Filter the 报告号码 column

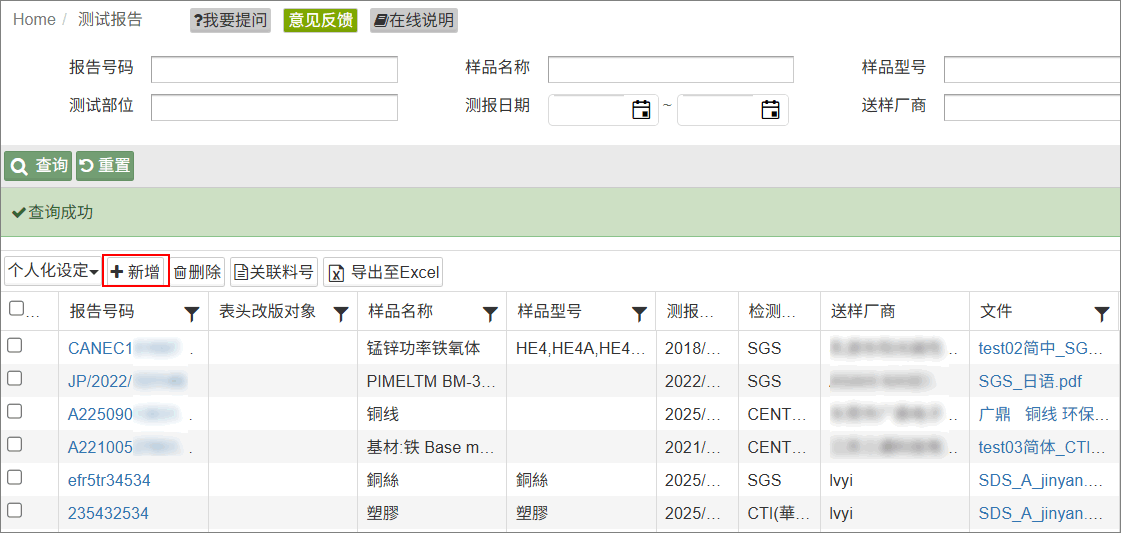pos(191,312)
